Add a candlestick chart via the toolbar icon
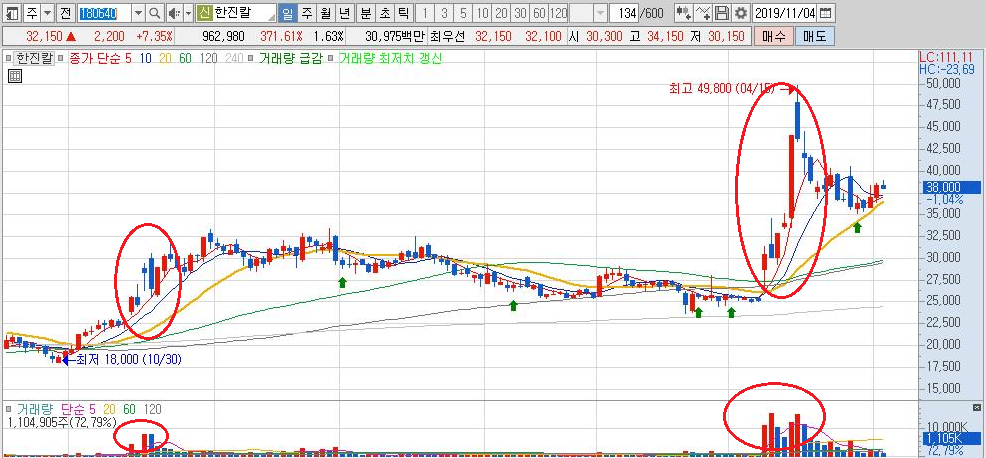 (x=684, y=13)
